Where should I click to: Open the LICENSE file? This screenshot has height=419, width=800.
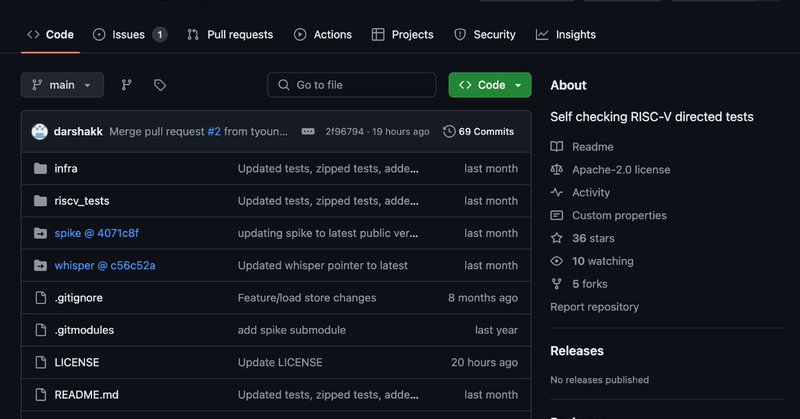77,362
